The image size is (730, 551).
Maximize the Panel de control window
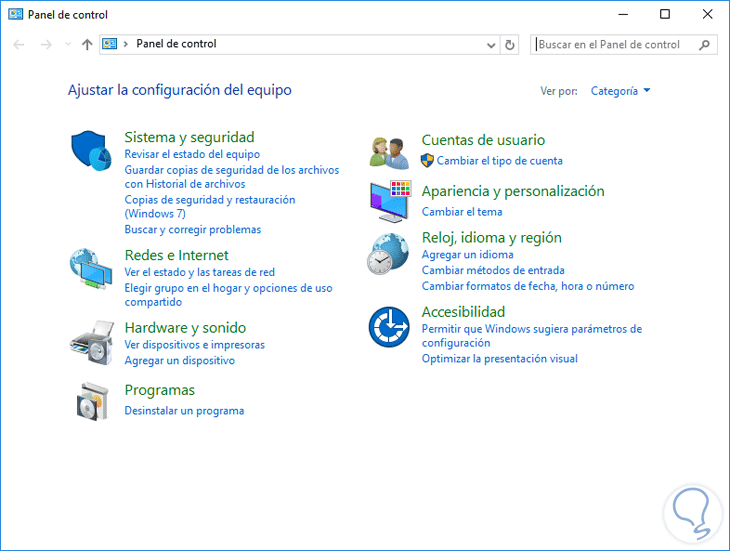pyautogui.click(x=665, y=14)
